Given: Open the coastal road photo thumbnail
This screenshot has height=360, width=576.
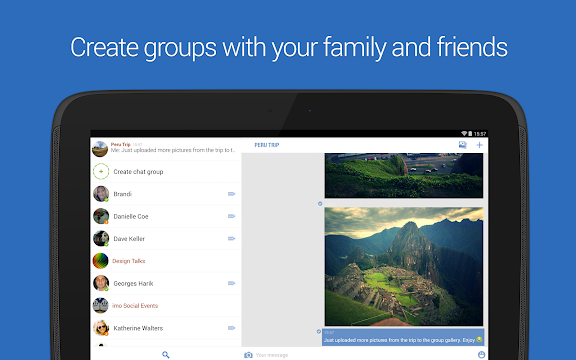Looking at the screenshot, I should click(x=404, y=176).
